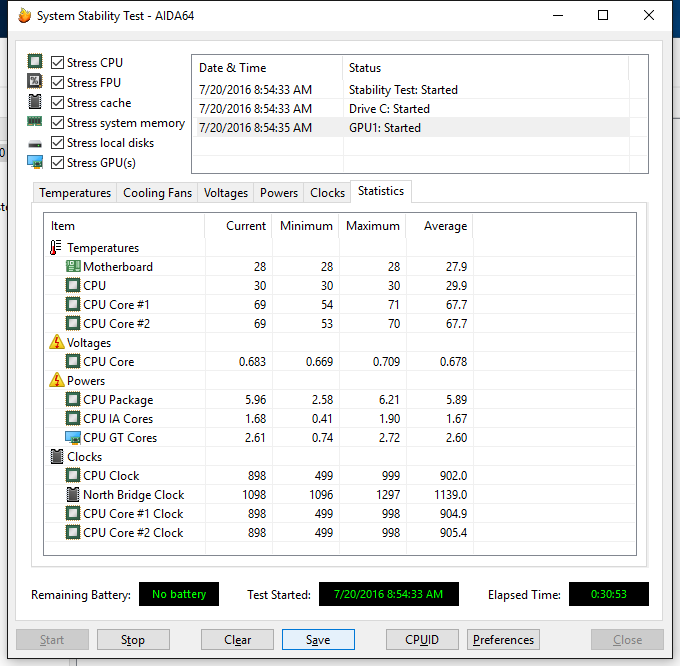Click the CPU GT Cores monitor icon
Screen dimensions: 680x666
[73, 437]
